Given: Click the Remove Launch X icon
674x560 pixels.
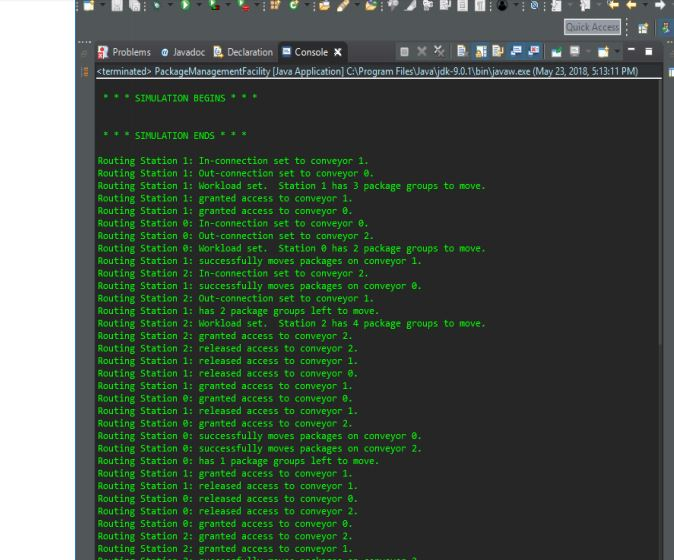Looking at the screenshot, I should pyautogui.click(x=422, y=52).
